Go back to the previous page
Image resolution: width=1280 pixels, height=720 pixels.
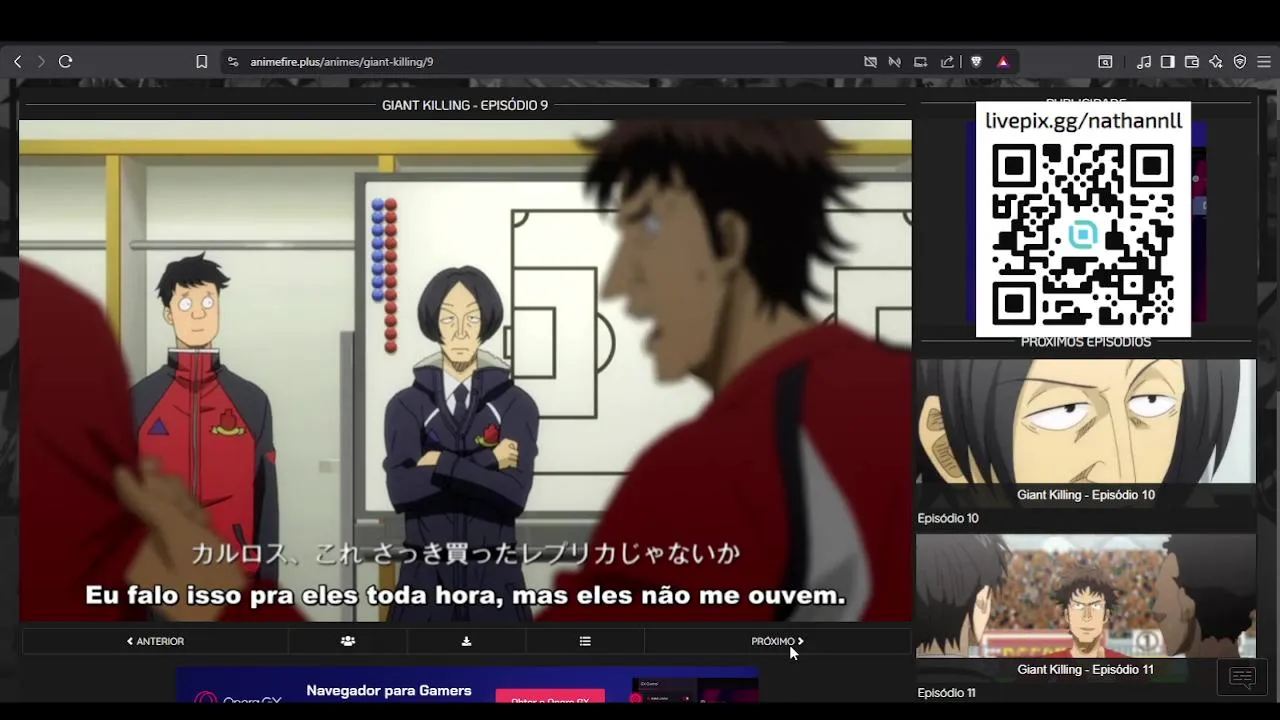coord(17,62)
